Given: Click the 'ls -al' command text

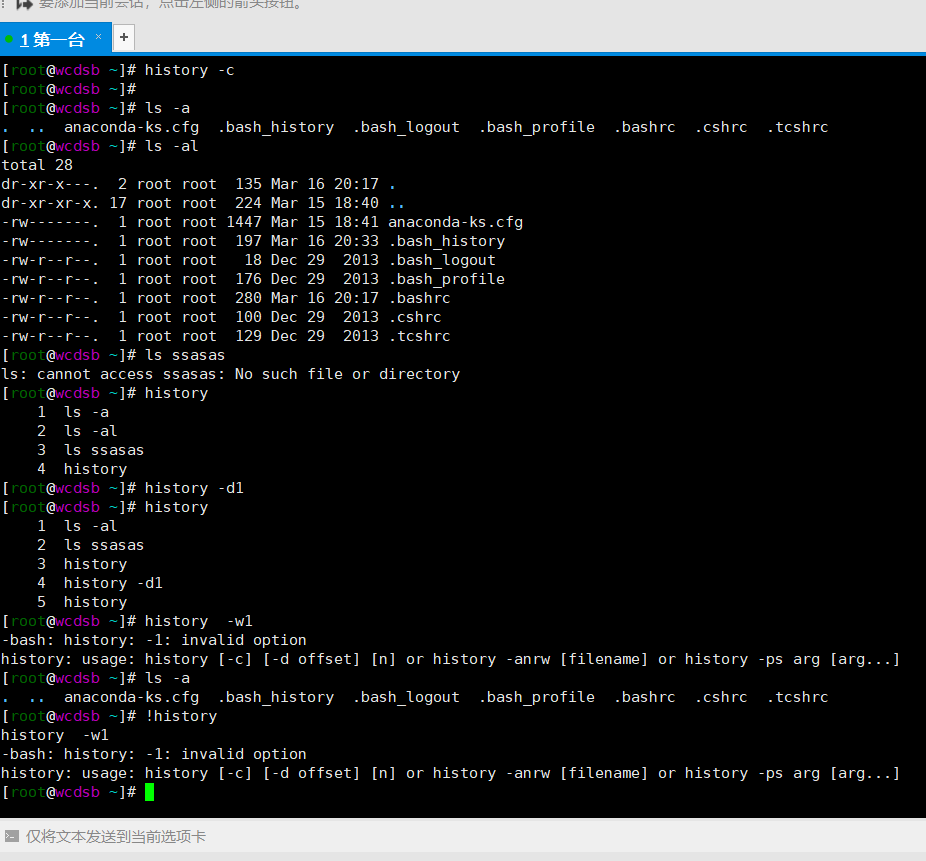Looking at the screenshot, I should 171,146.
